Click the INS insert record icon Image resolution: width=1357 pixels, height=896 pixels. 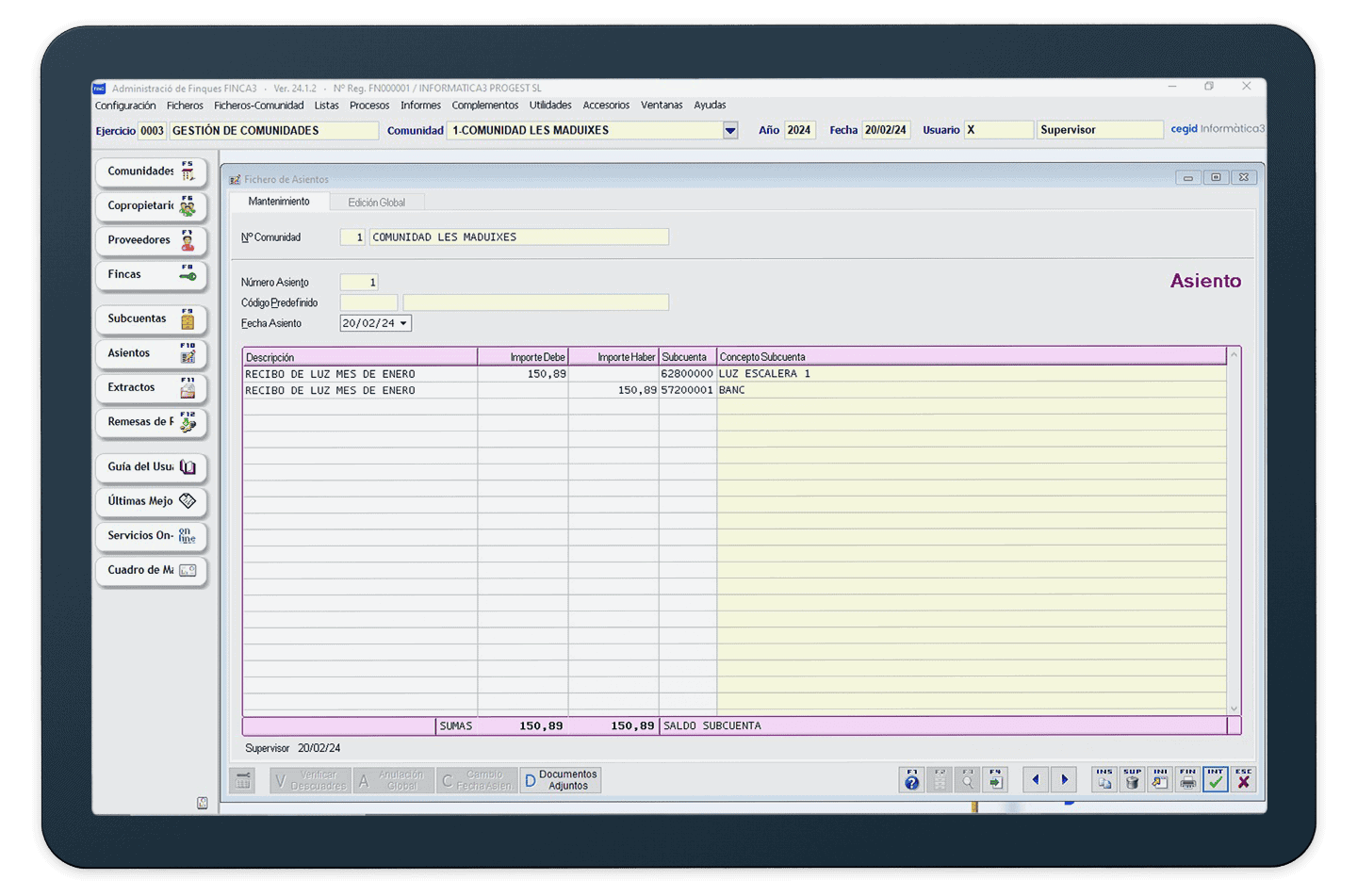coord(1104,779)
